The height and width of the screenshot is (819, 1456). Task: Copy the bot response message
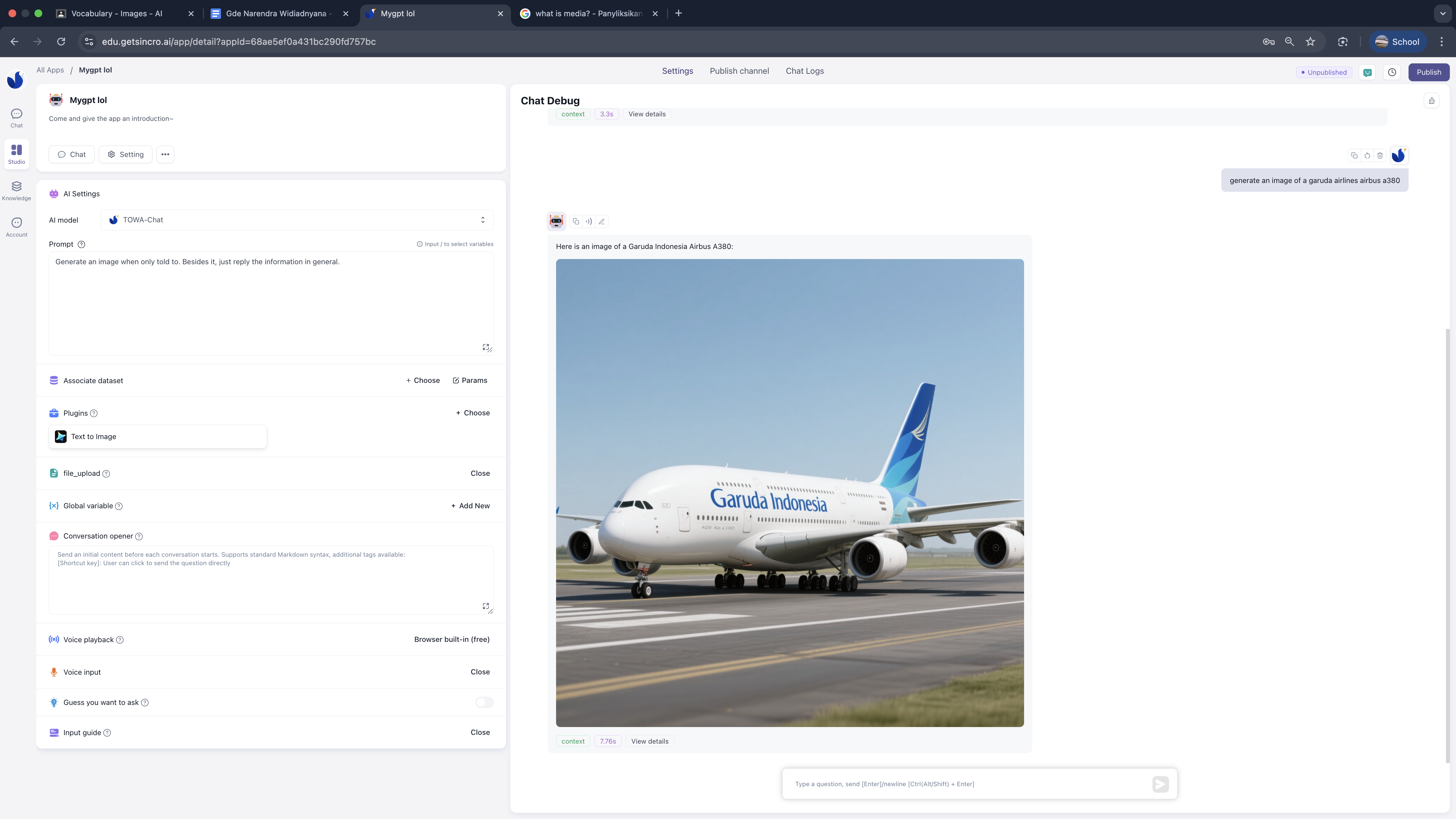pyautogui.click(x=576, y=222)
